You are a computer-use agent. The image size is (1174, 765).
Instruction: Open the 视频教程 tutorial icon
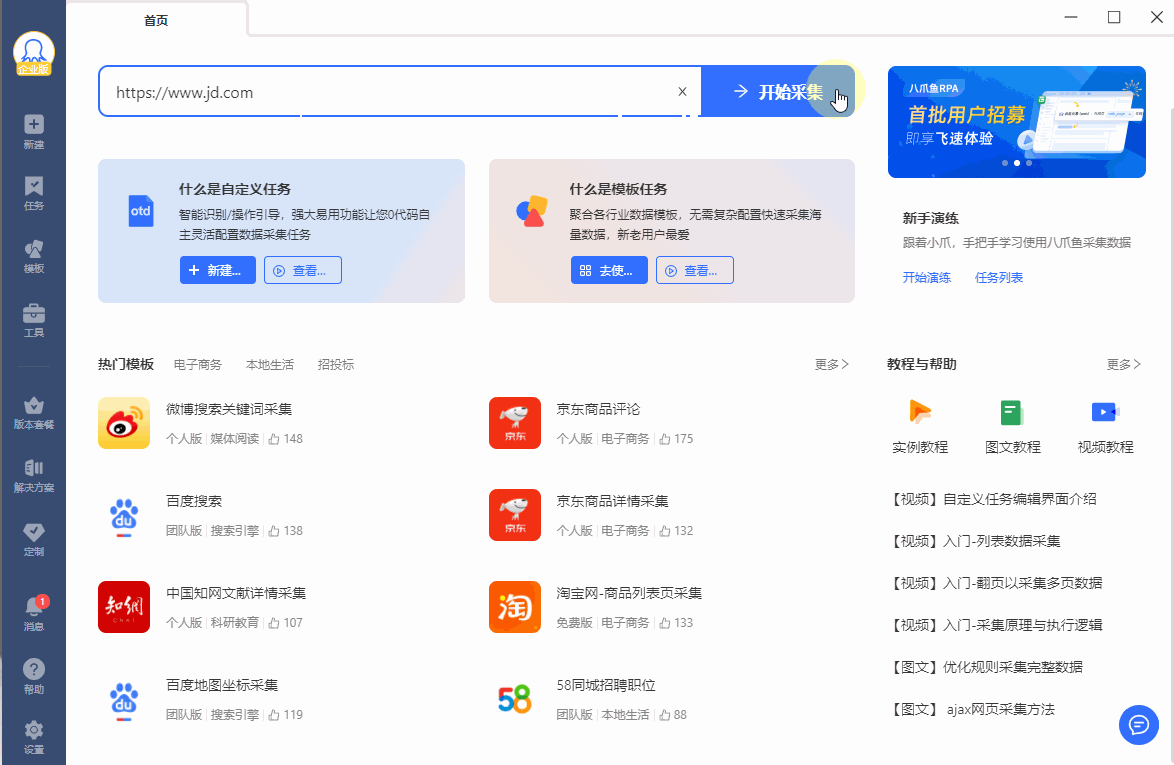click(1105, 412)
